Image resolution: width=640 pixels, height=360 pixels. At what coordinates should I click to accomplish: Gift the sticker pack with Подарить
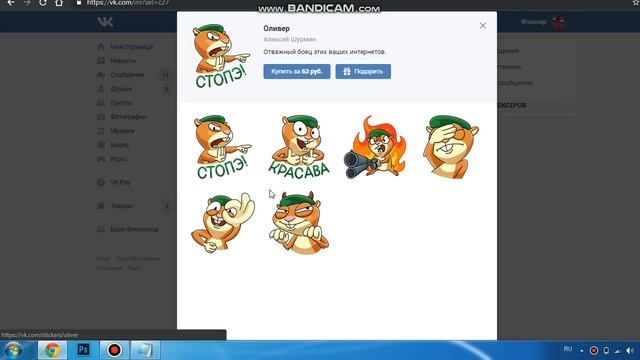363,71
